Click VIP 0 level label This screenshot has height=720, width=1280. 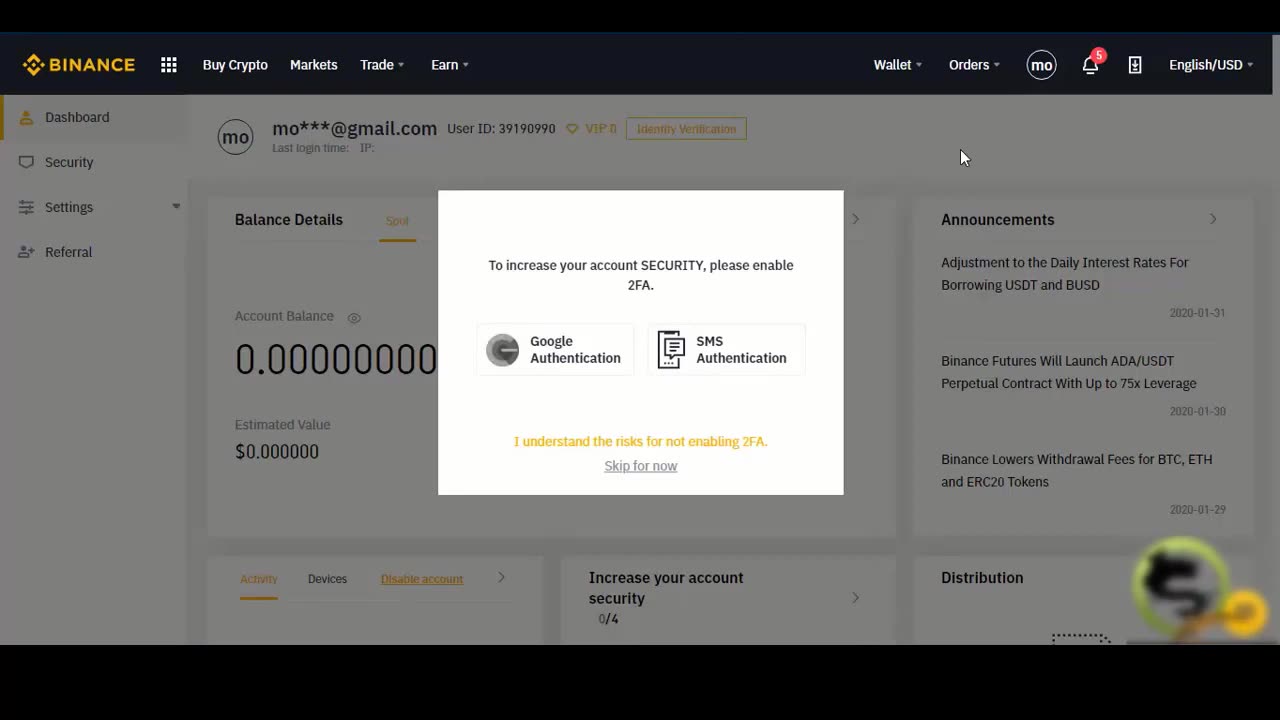tap(600, 129)
